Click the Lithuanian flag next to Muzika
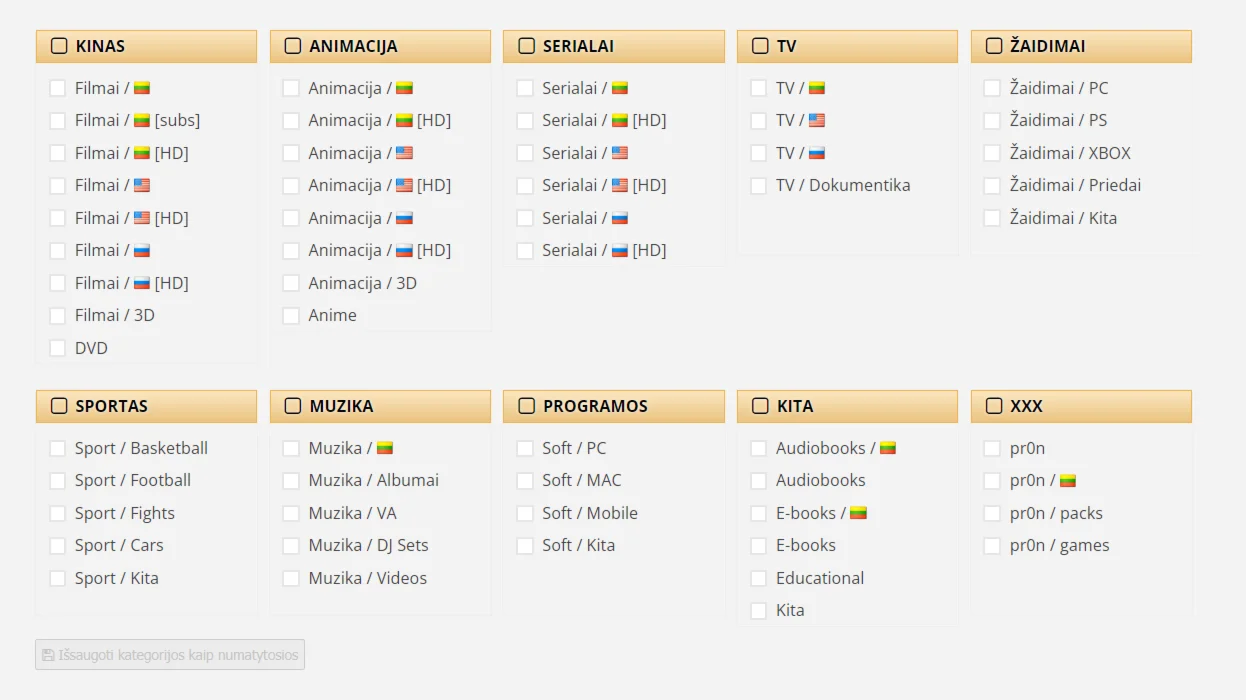 [x=385, y=449]
